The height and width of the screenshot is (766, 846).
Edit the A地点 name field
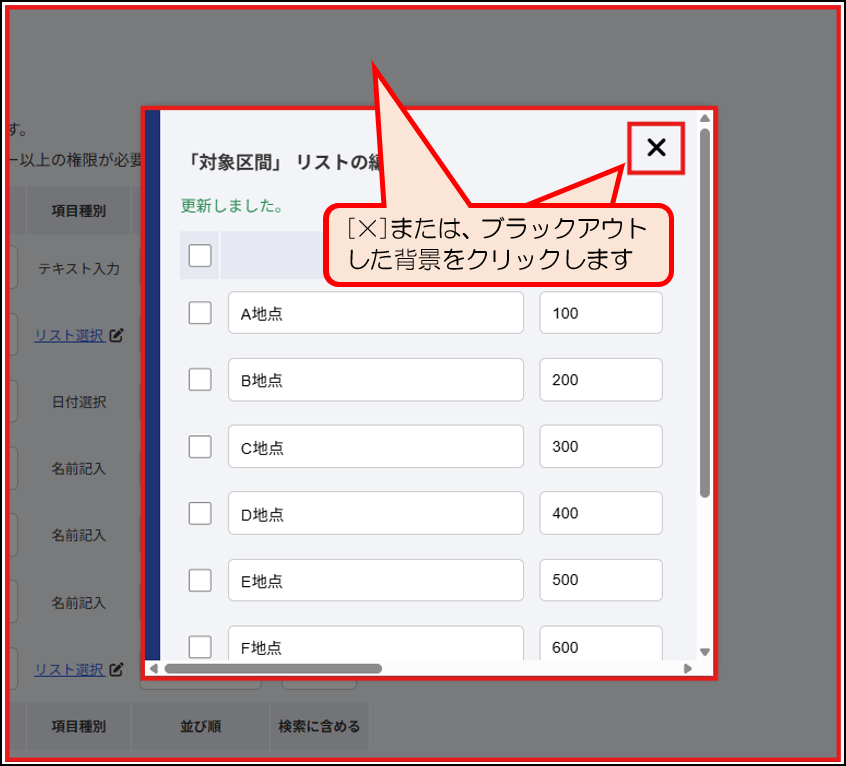pos(376,313)
